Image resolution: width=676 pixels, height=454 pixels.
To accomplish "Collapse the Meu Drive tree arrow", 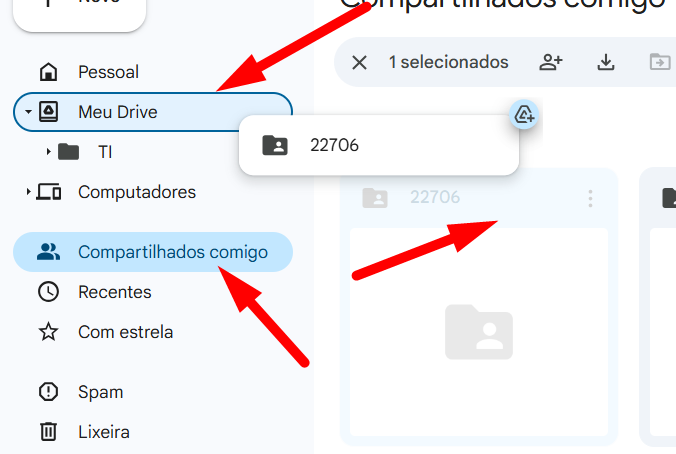I will click(x=29, y=113).
